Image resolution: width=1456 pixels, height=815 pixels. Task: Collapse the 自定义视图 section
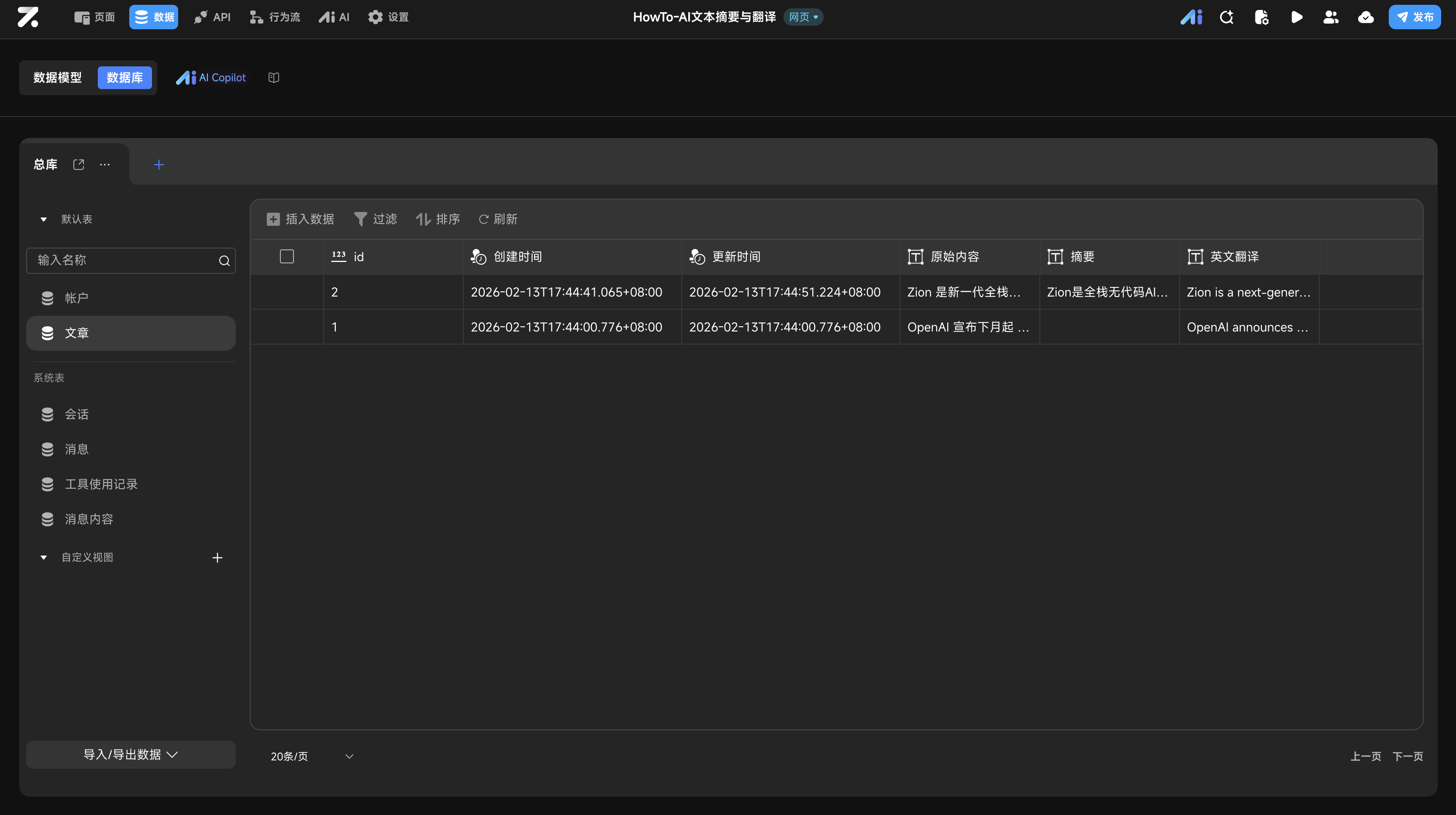pos(44,557)
